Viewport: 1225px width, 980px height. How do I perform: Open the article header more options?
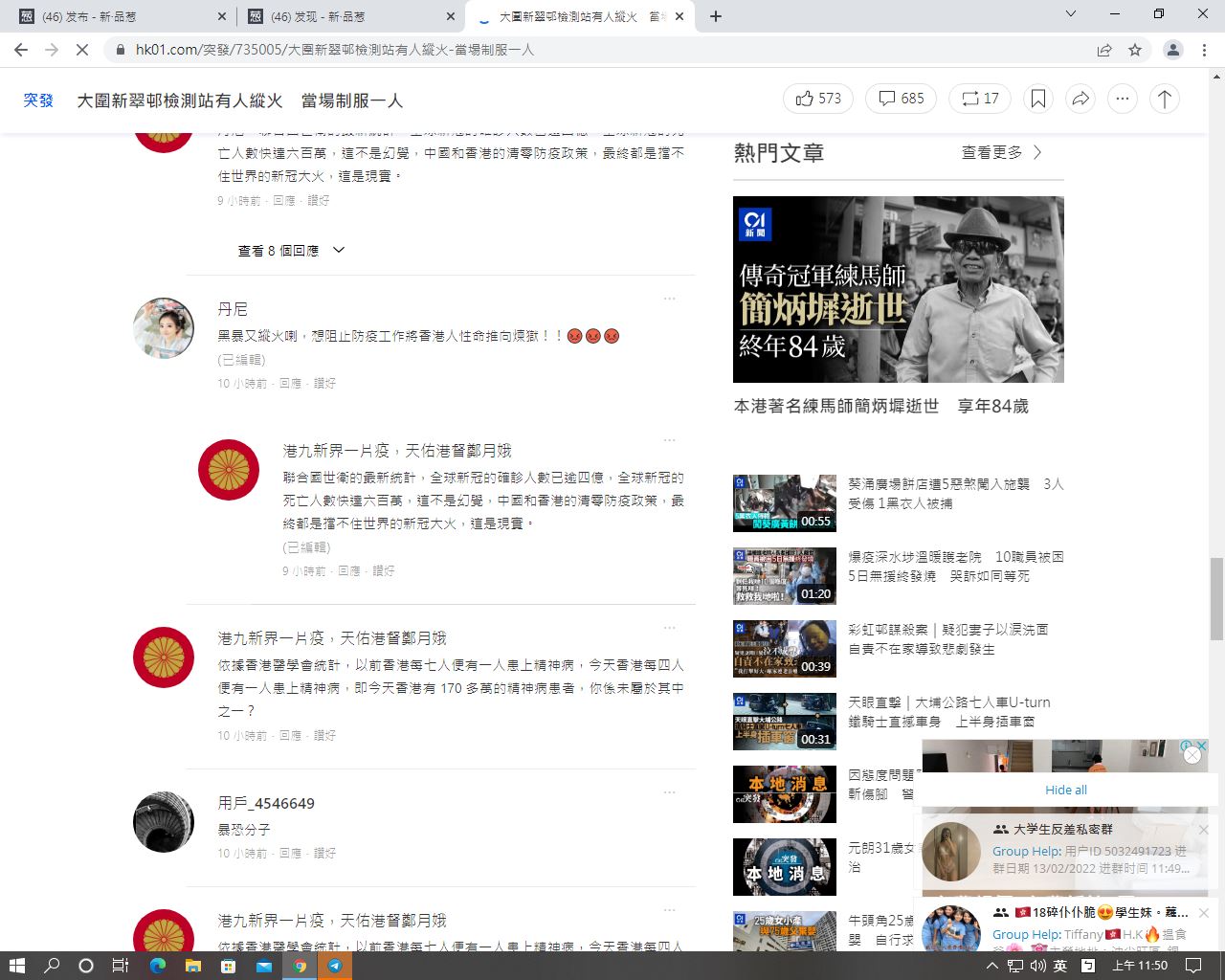coord(1123,99)
